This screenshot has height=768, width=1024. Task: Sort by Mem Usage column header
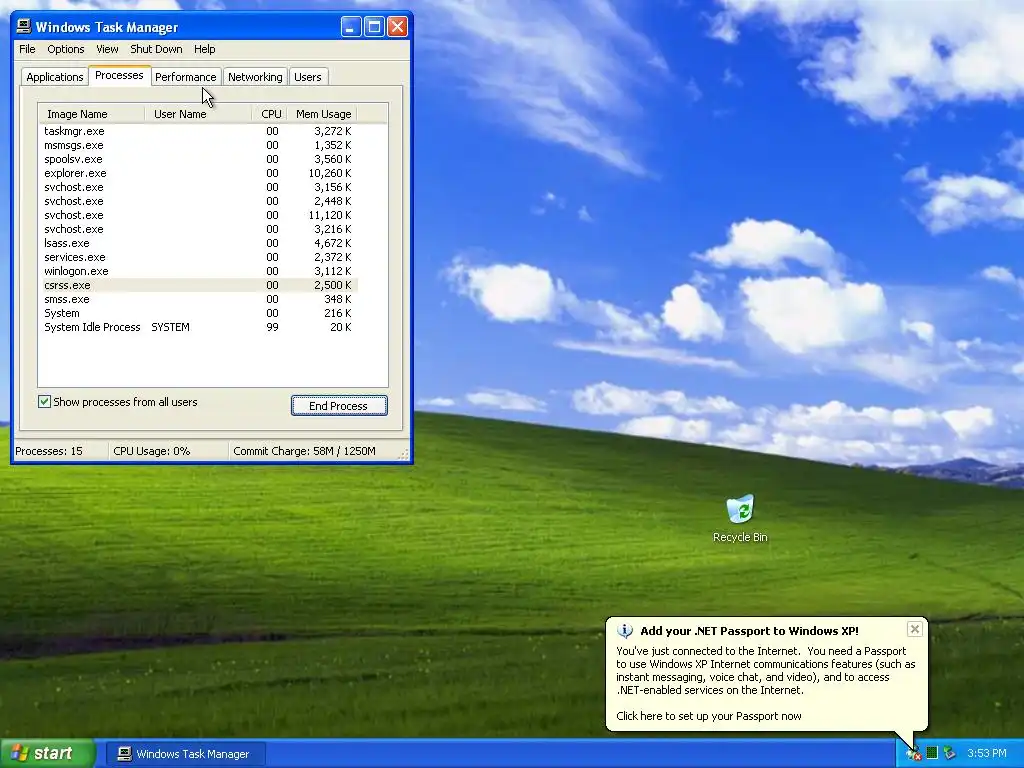click(x=323, y=114)
